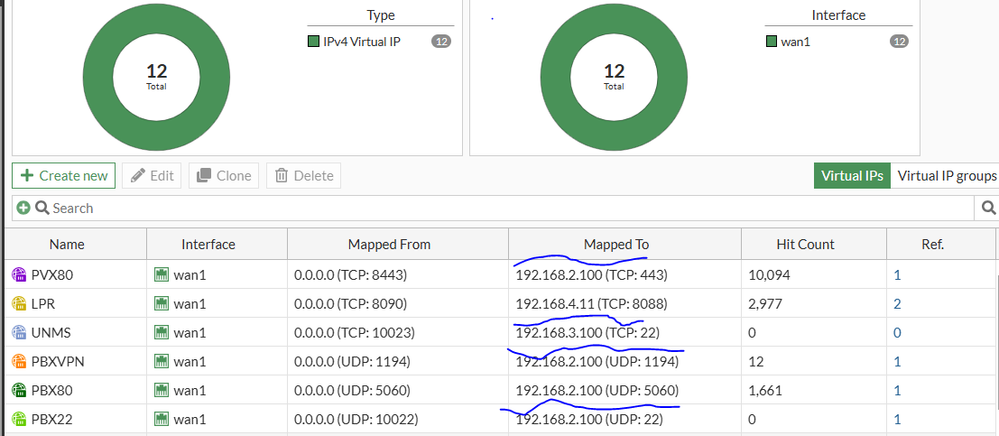
Task: Click the wan1 interface icon in UNMS row
Action: [161, 333]
